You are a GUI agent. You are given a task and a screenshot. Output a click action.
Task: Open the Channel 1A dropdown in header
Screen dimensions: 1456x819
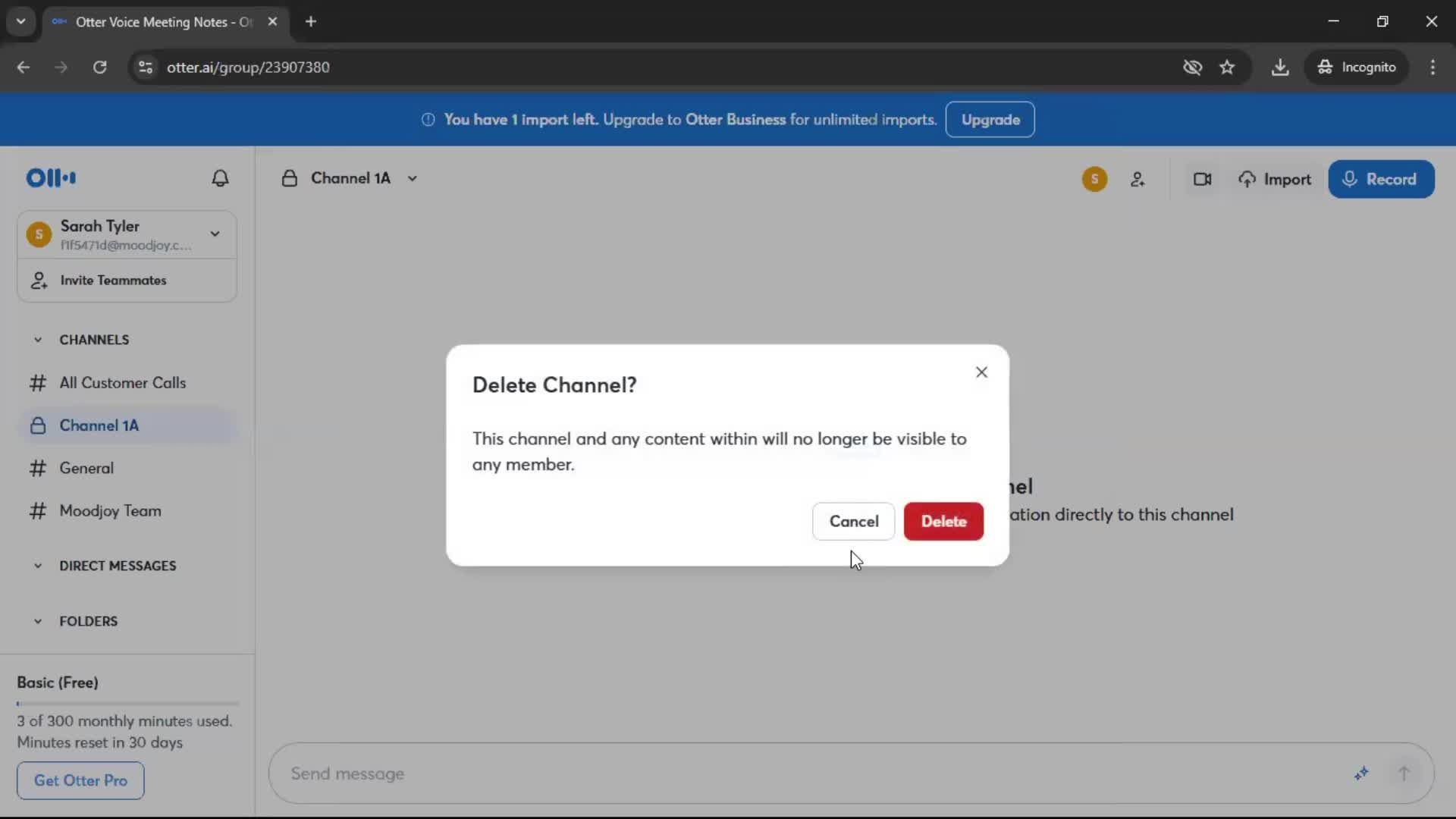412,179
